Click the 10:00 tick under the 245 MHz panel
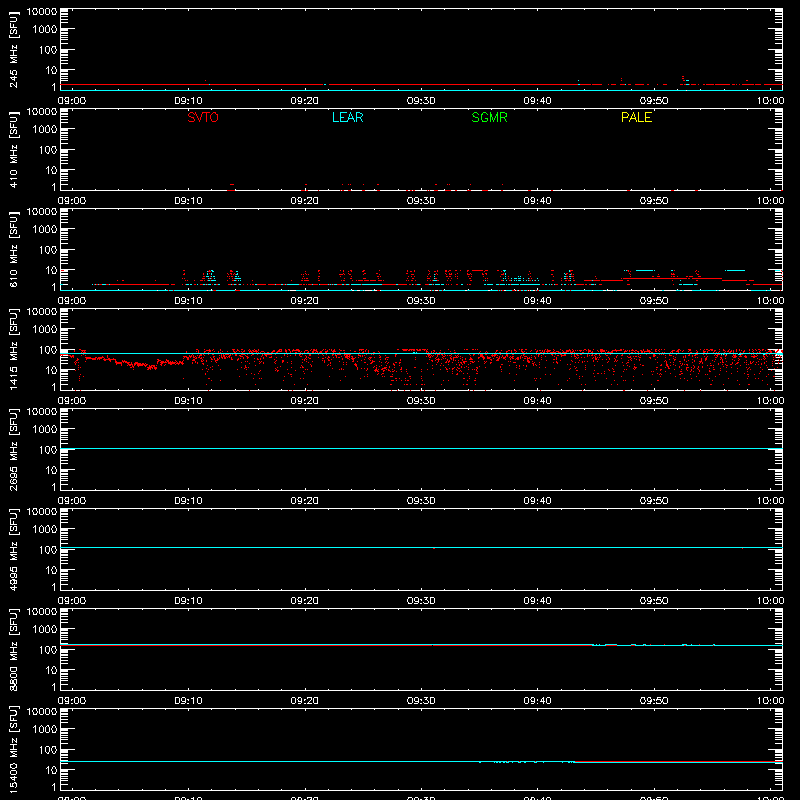 coord(770,101)
